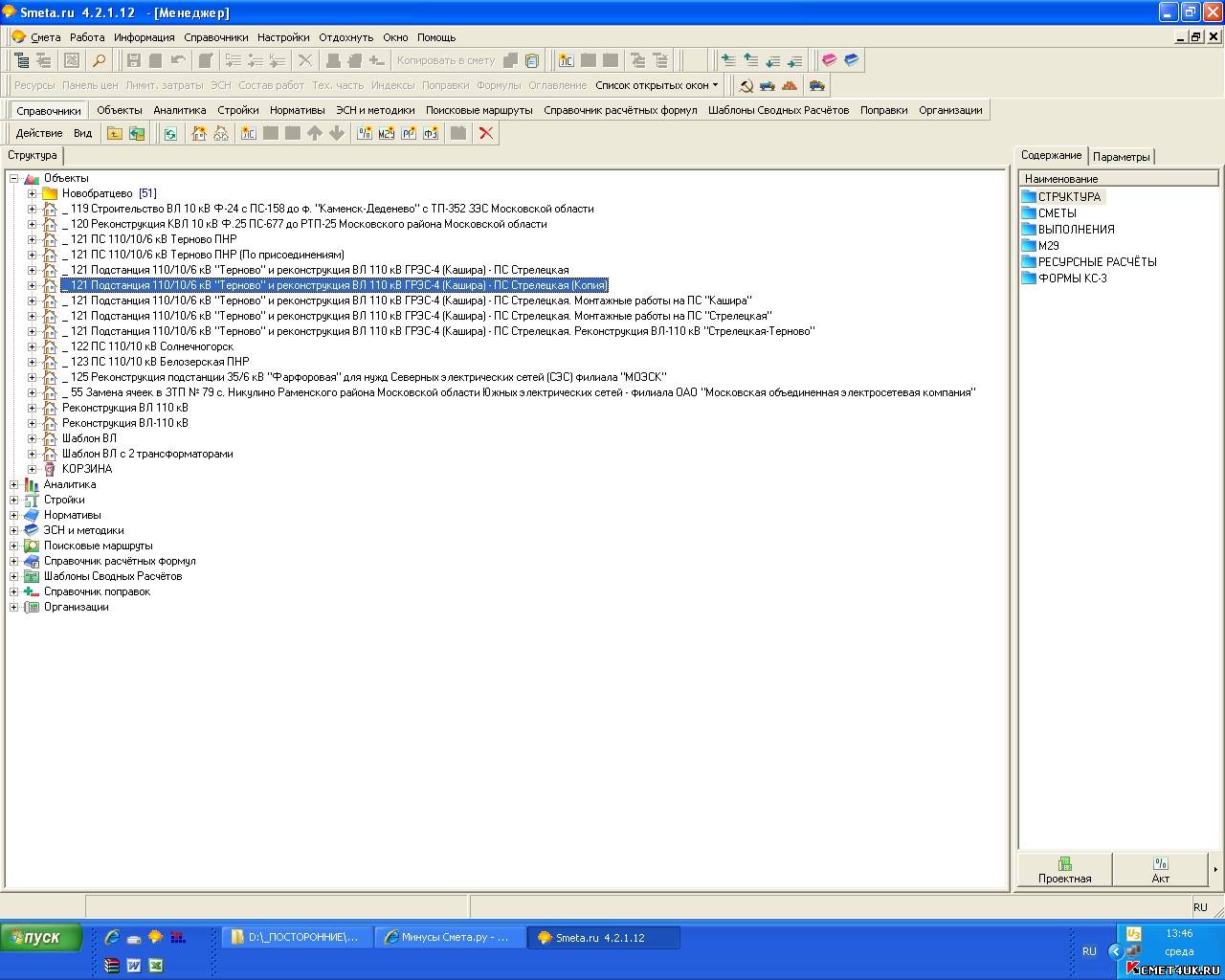Click the arrow right of Акт button
Screen dimensions: 1225x980
click(x=1214, y=870)
